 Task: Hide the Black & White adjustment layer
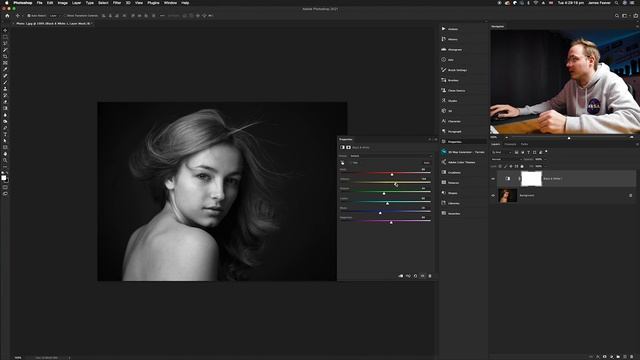tap(493, 178)
